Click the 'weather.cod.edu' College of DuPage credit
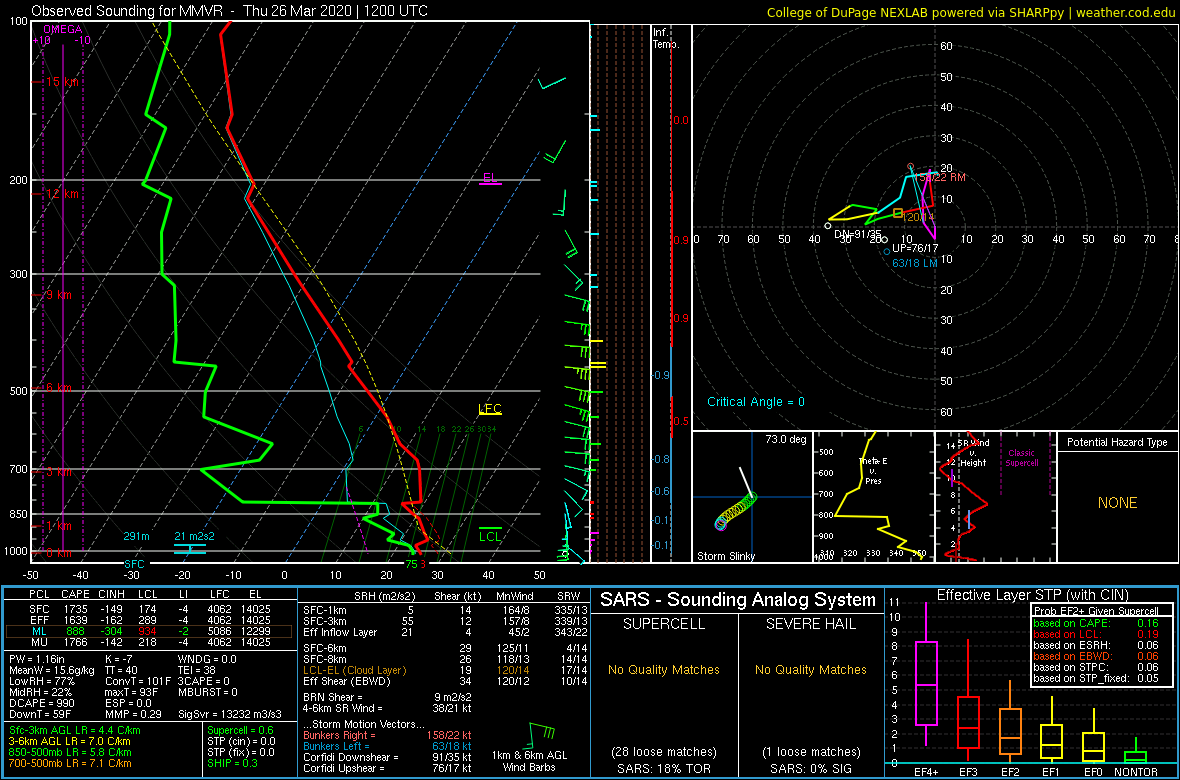Viewport: 1180px width, 780px height. [1129, 11]
